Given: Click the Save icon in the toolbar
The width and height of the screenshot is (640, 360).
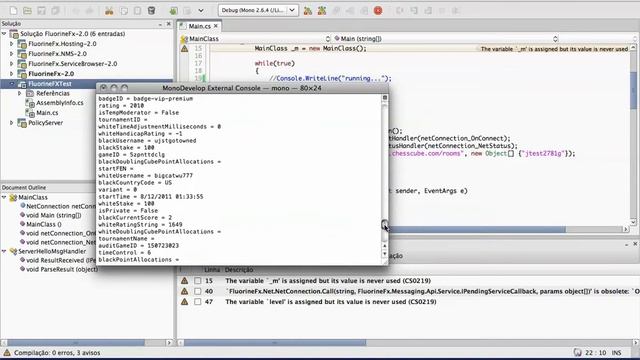Looking at the screenshot, I should 41,11.
